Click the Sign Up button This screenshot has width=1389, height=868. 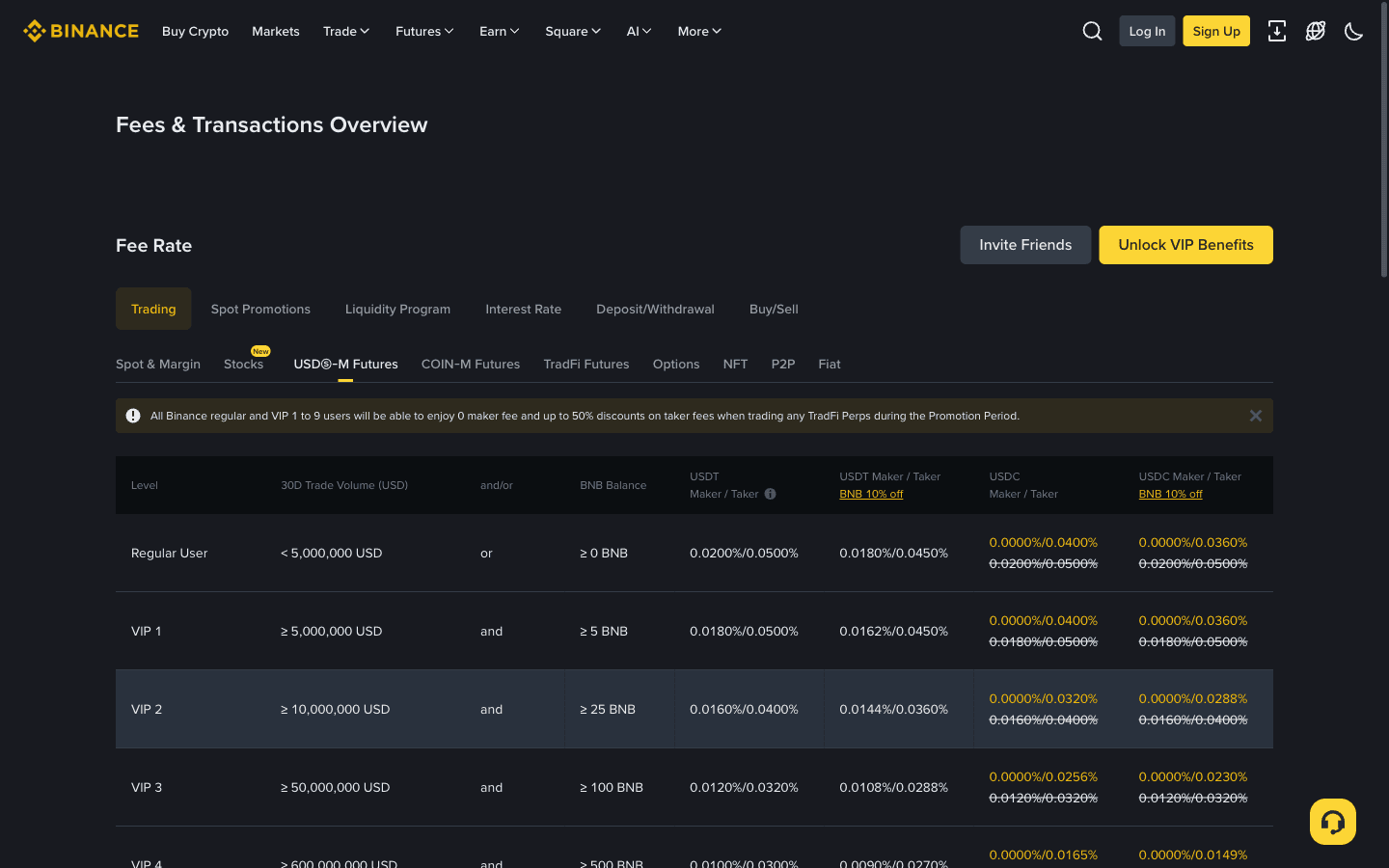[1216, 31]
